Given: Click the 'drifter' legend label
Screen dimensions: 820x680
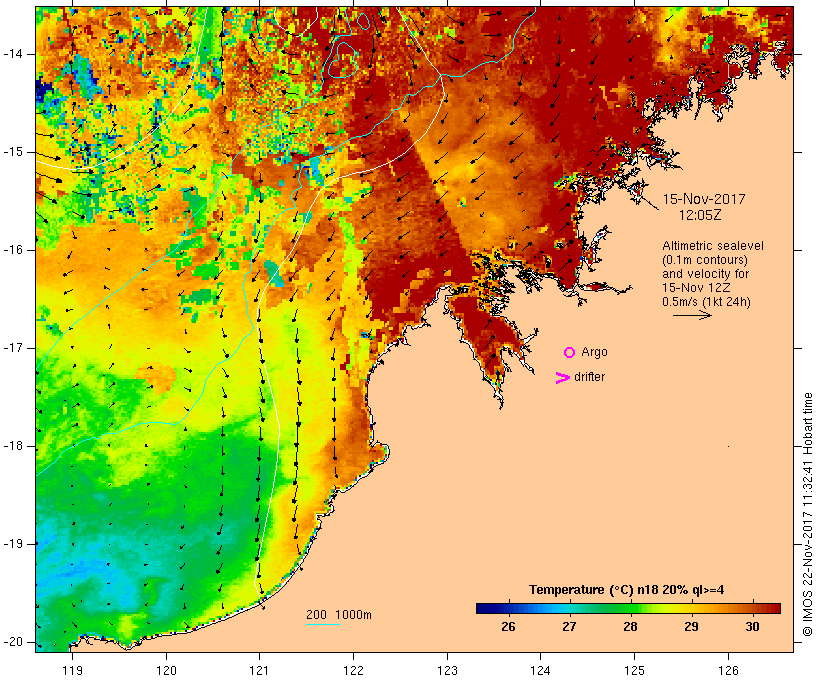Looking at the screenshot, I should pyautogui.click(x=589, y=377).
